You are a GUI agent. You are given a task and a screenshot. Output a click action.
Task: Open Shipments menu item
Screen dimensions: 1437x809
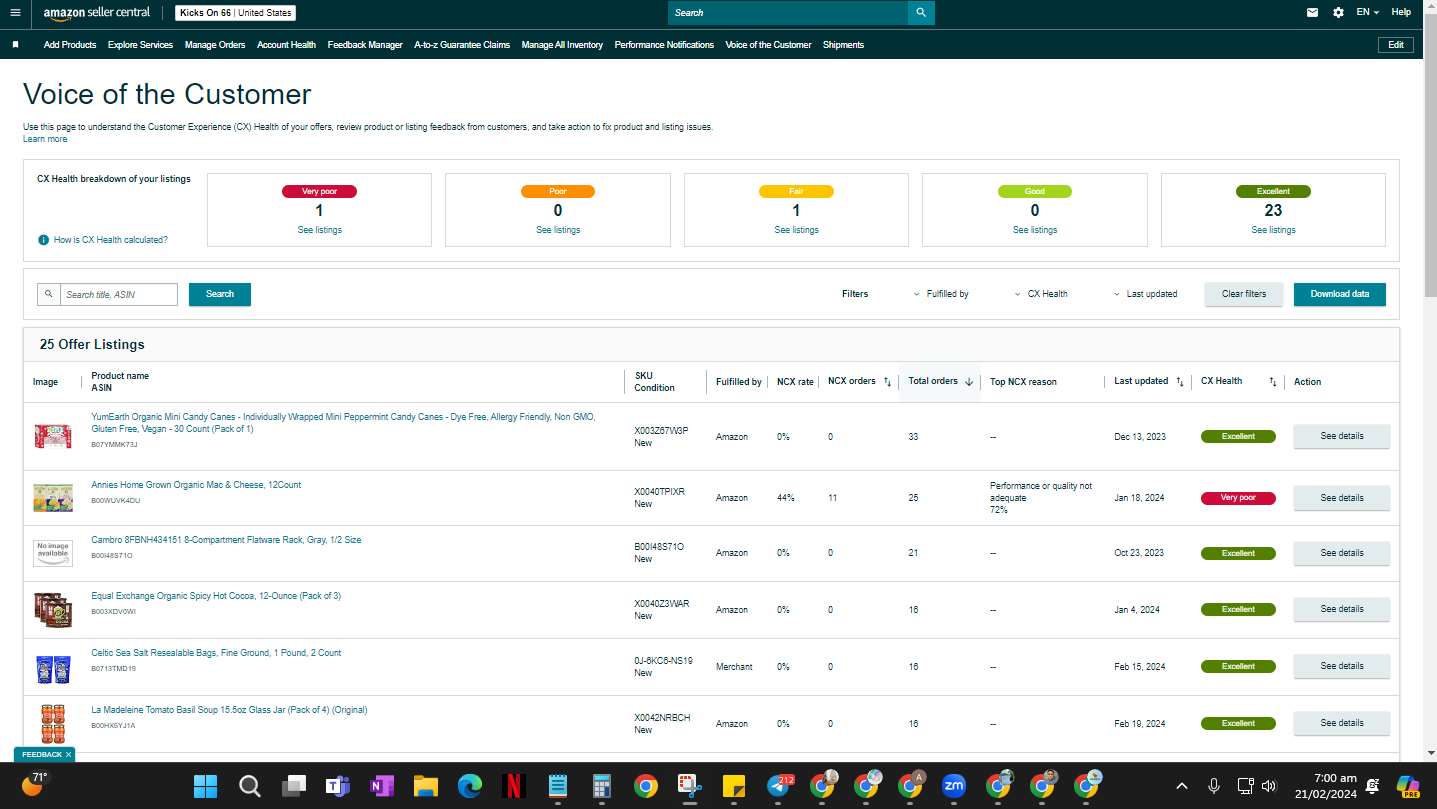pyautogui.click(x=843, y=45)
